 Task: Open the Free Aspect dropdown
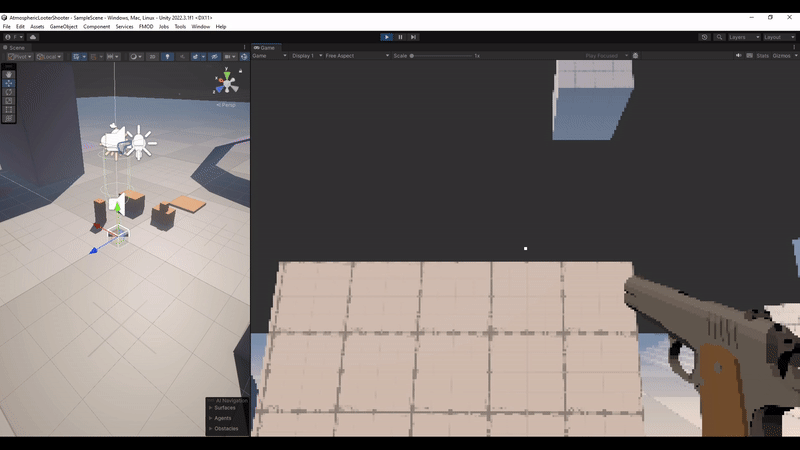(342, 56)
